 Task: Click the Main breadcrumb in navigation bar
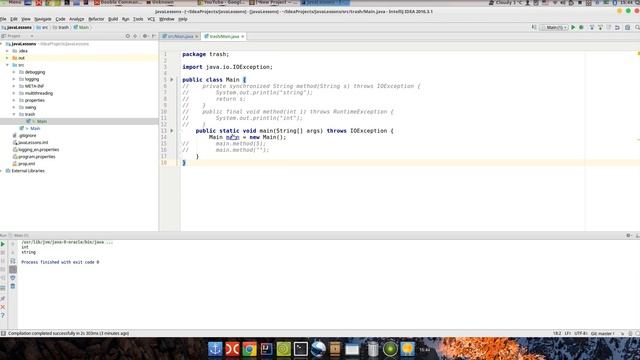coord(81,27)
